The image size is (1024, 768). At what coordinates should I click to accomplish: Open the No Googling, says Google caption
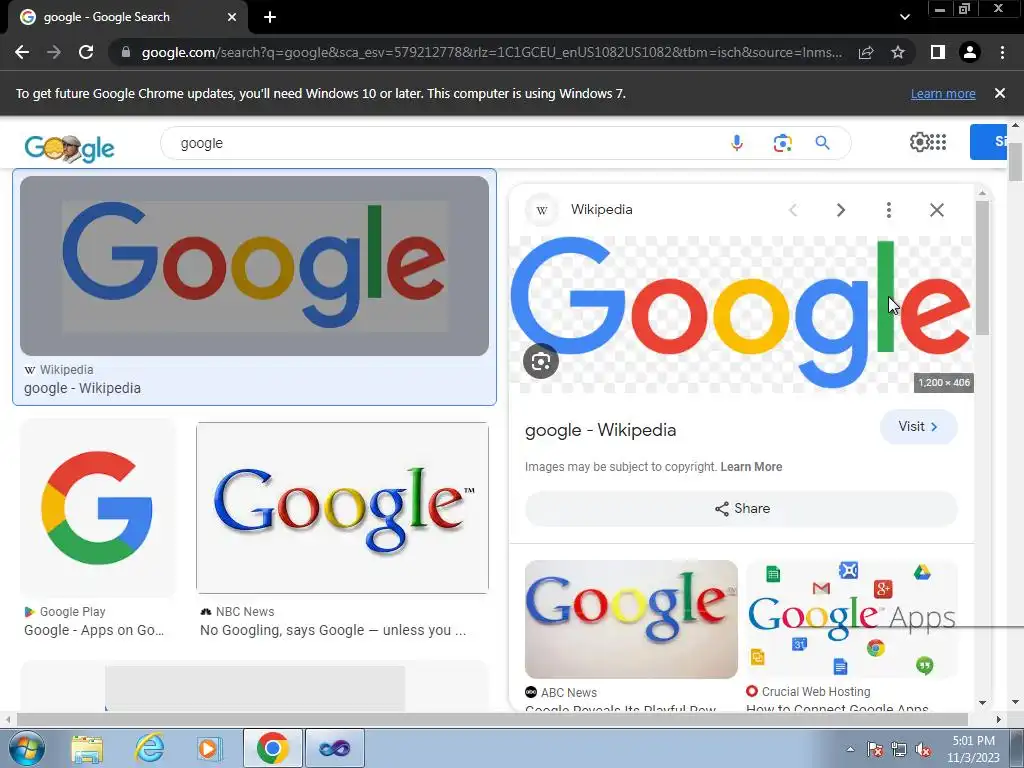click(x=333, y=630)
